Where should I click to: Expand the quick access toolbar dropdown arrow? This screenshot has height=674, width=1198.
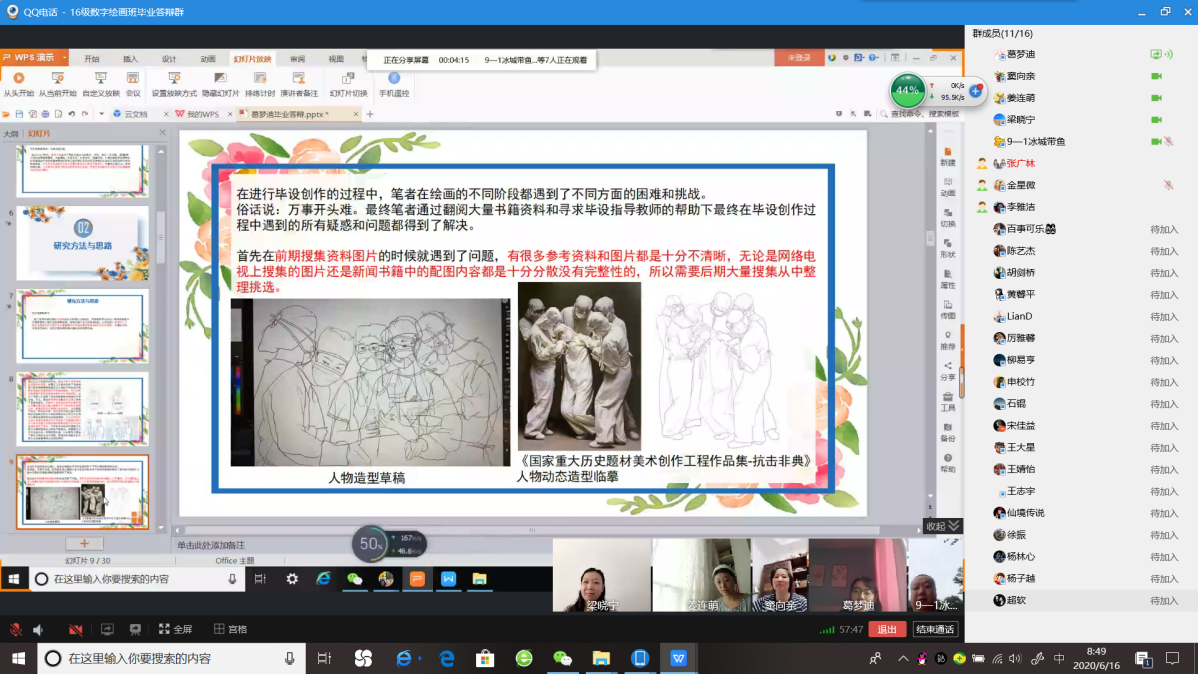(101, 114)
